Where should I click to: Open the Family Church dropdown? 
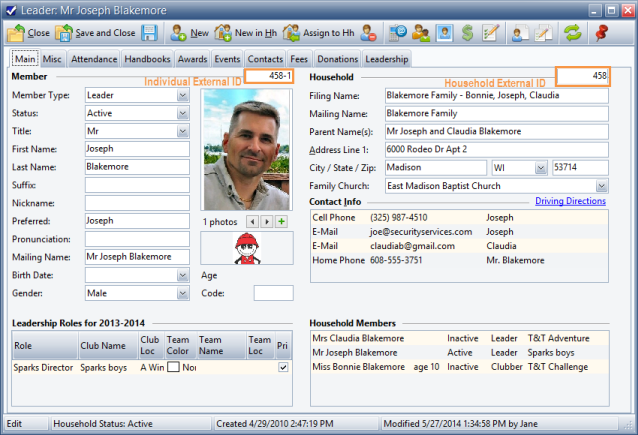tap(601, 186)
